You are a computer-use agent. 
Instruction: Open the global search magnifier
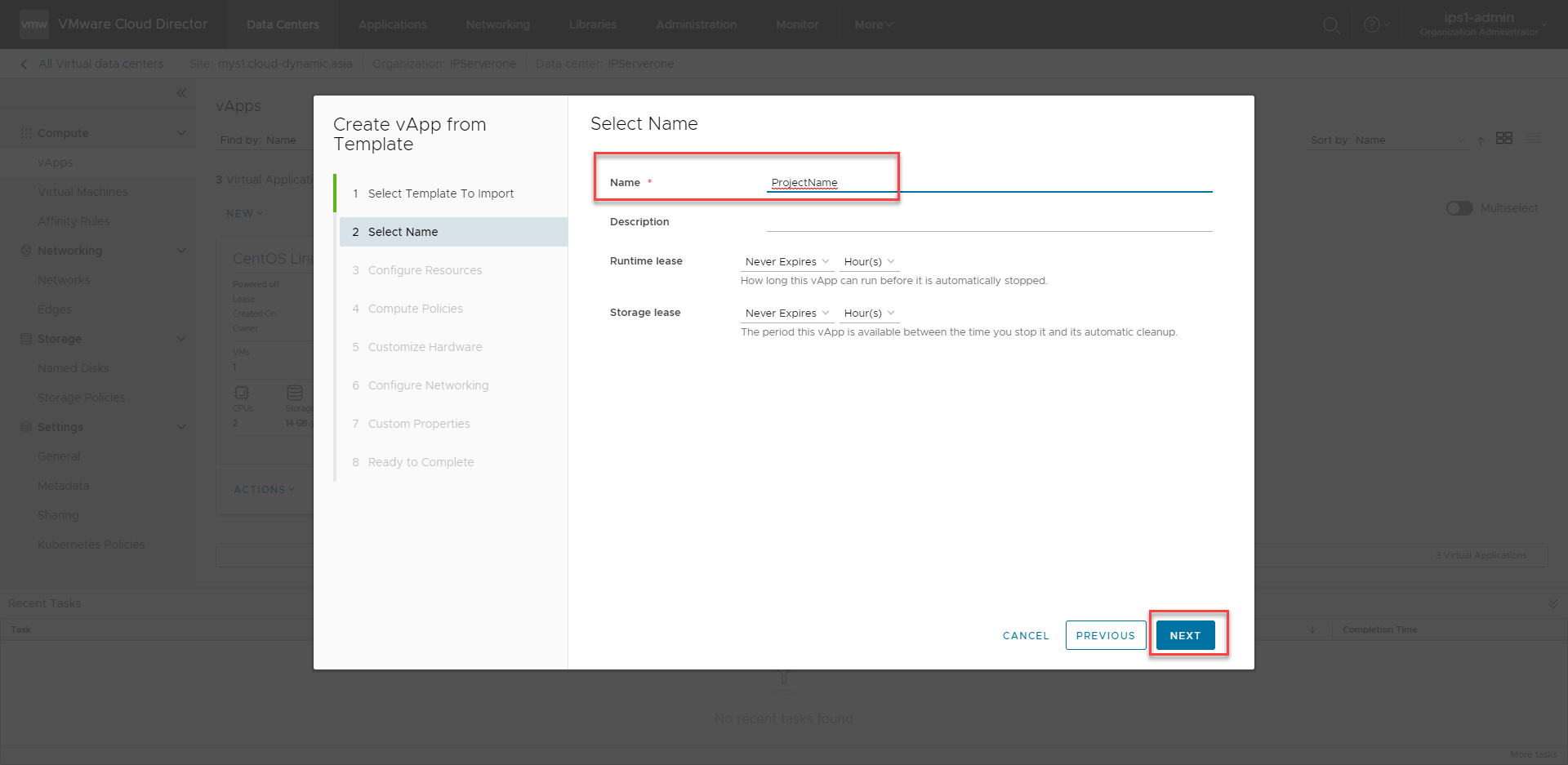coord(1331,24)
